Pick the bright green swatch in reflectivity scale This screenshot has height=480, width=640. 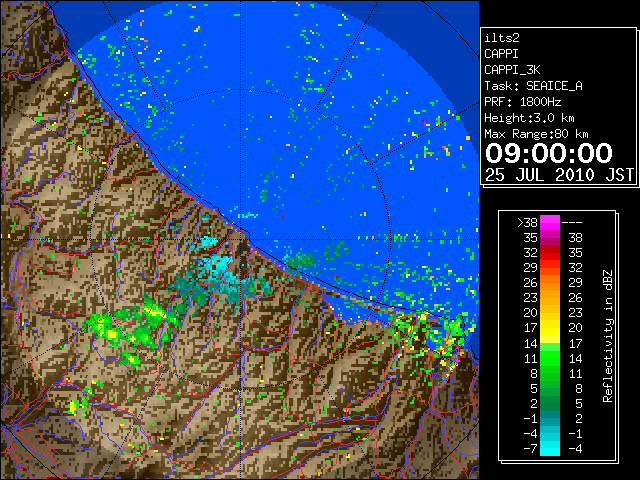(x=550, y=358)
